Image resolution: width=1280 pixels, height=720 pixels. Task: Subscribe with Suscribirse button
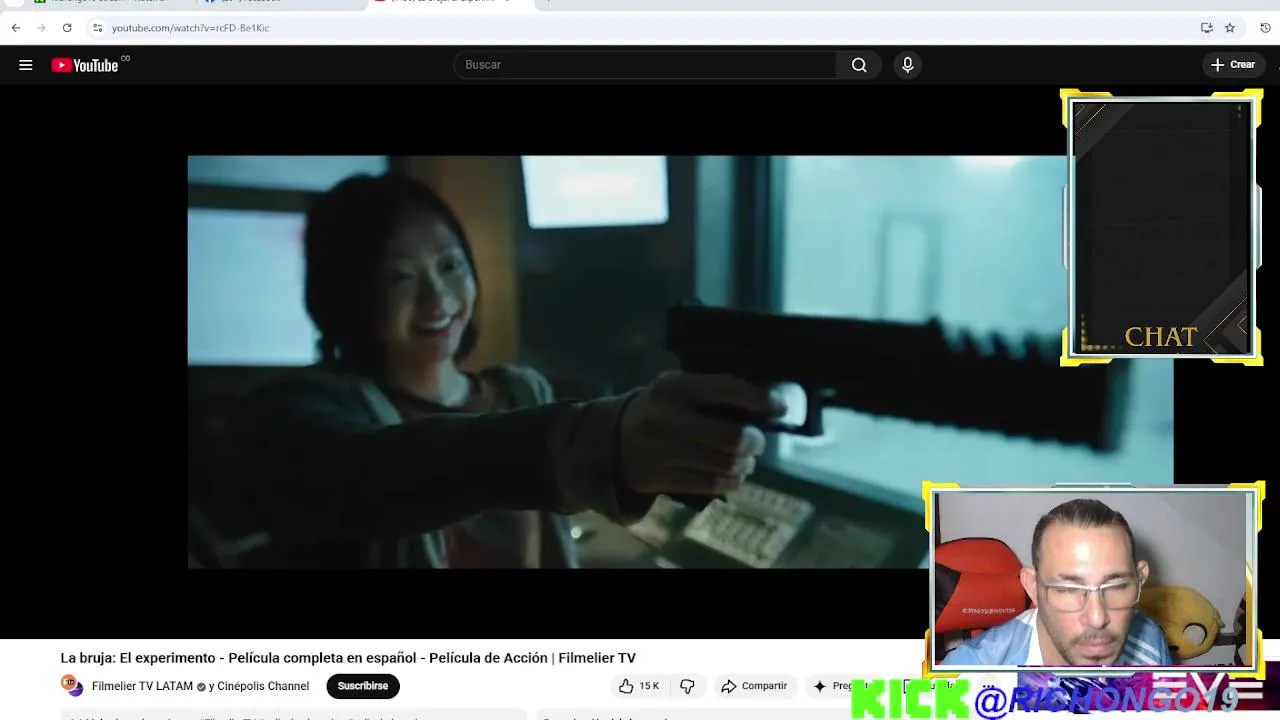(x=363, y=686)
